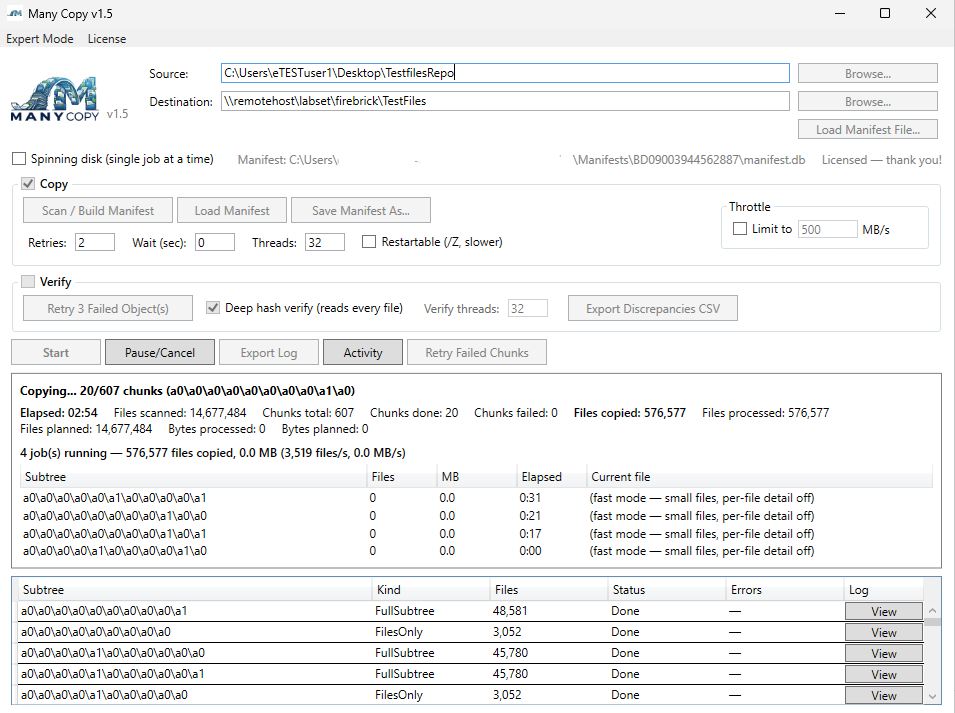Click into the Destination path field
Viewport: 955px width, 713px height.
coord(505,101)
